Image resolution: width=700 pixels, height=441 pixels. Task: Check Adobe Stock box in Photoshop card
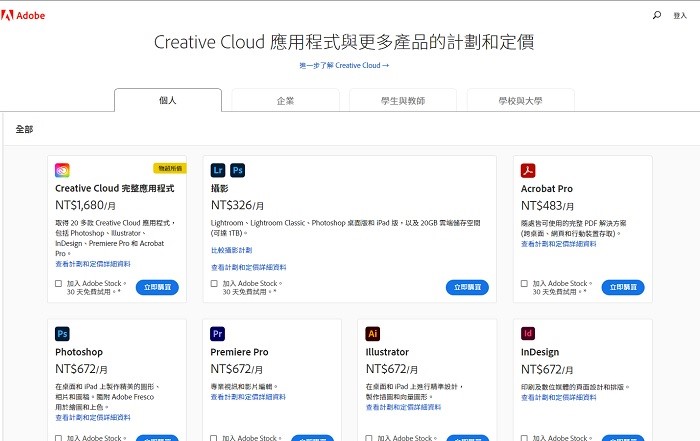tap(58, 438)
